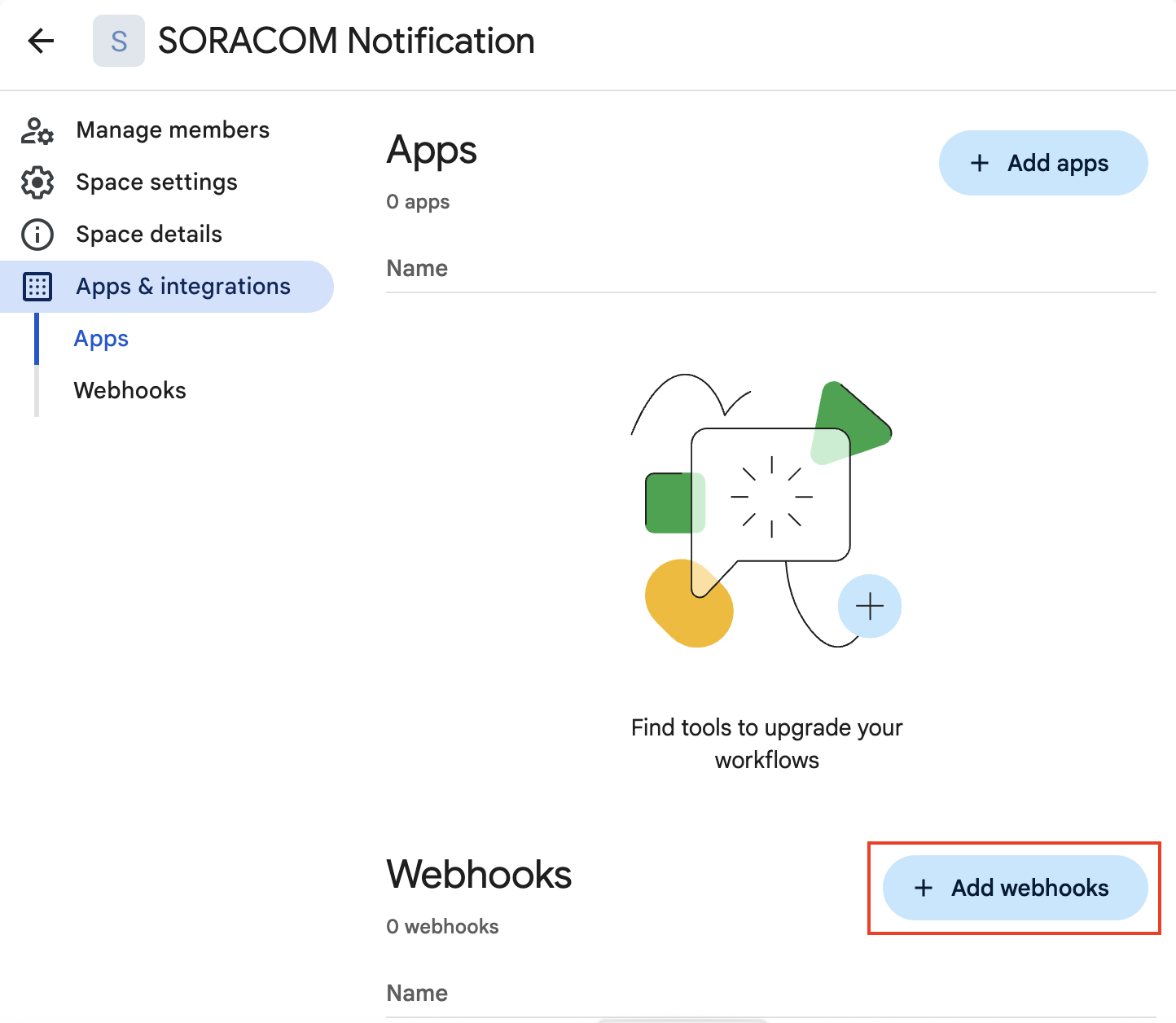Screen dimensions: 1176x1023
Task: Click the Space settings gear icon
Action: click(x=37, y=182)
